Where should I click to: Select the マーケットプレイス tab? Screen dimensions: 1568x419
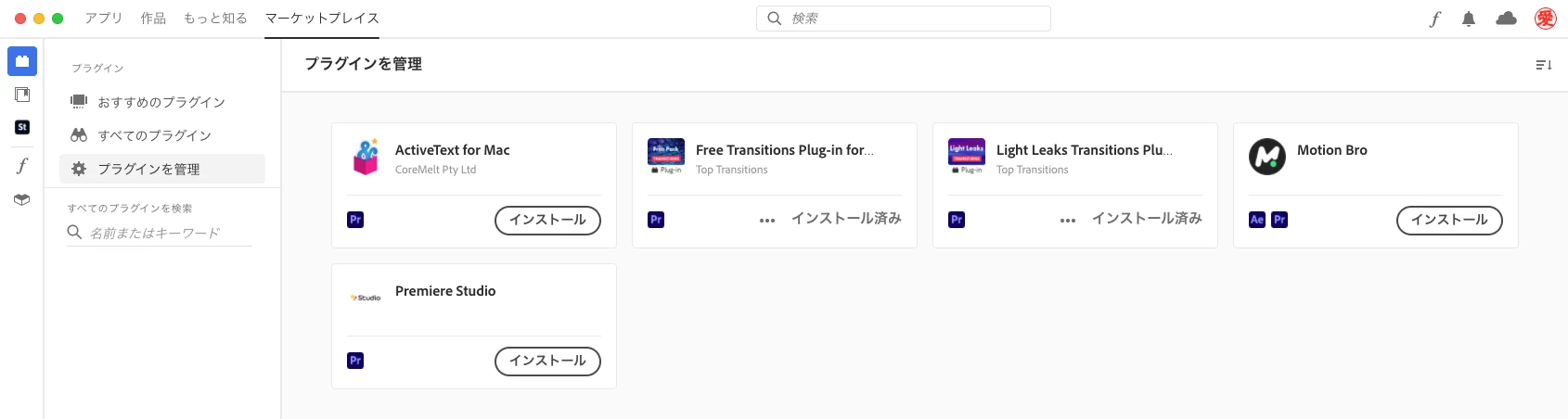coord(322,19)
